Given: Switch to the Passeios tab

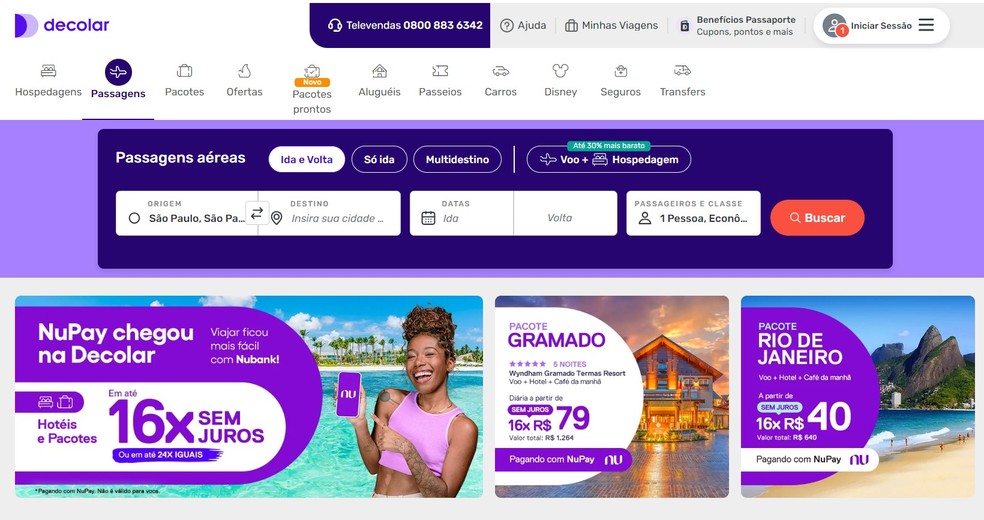Looking at the screenshot, I should click(440, 80).
